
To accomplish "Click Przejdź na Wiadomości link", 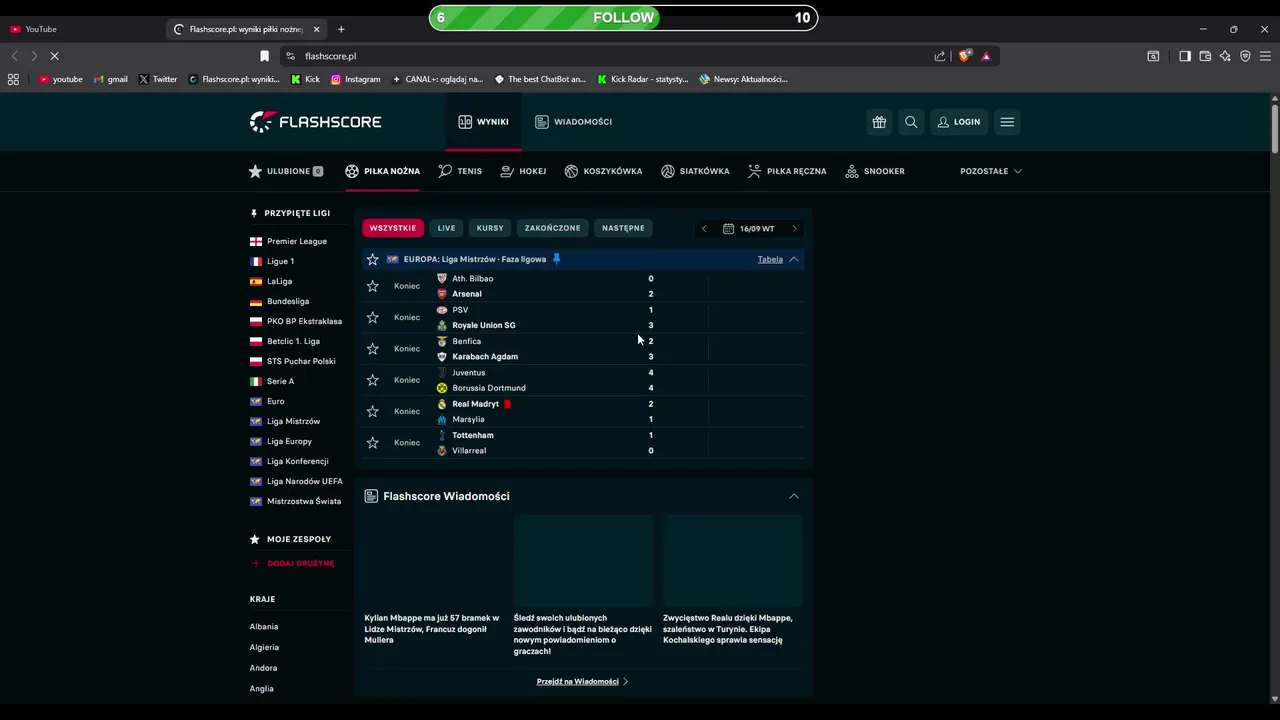I will pos(582,681).
